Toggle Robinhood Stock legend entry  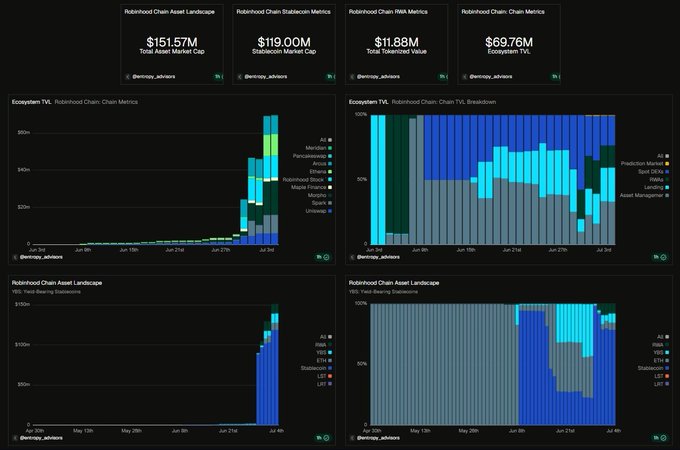307,179
